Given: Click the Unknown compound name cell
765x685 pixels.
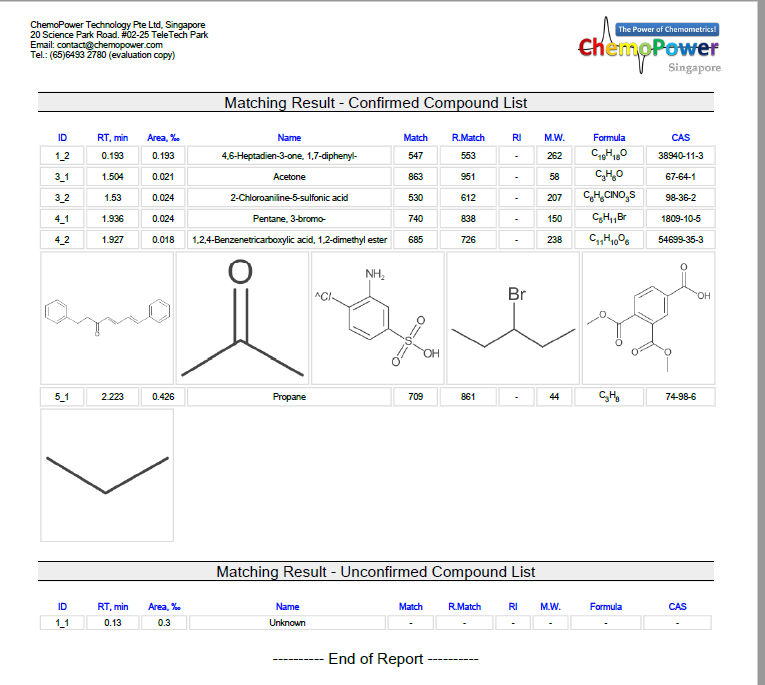Looking at the screenshot, I should (287, 623).
